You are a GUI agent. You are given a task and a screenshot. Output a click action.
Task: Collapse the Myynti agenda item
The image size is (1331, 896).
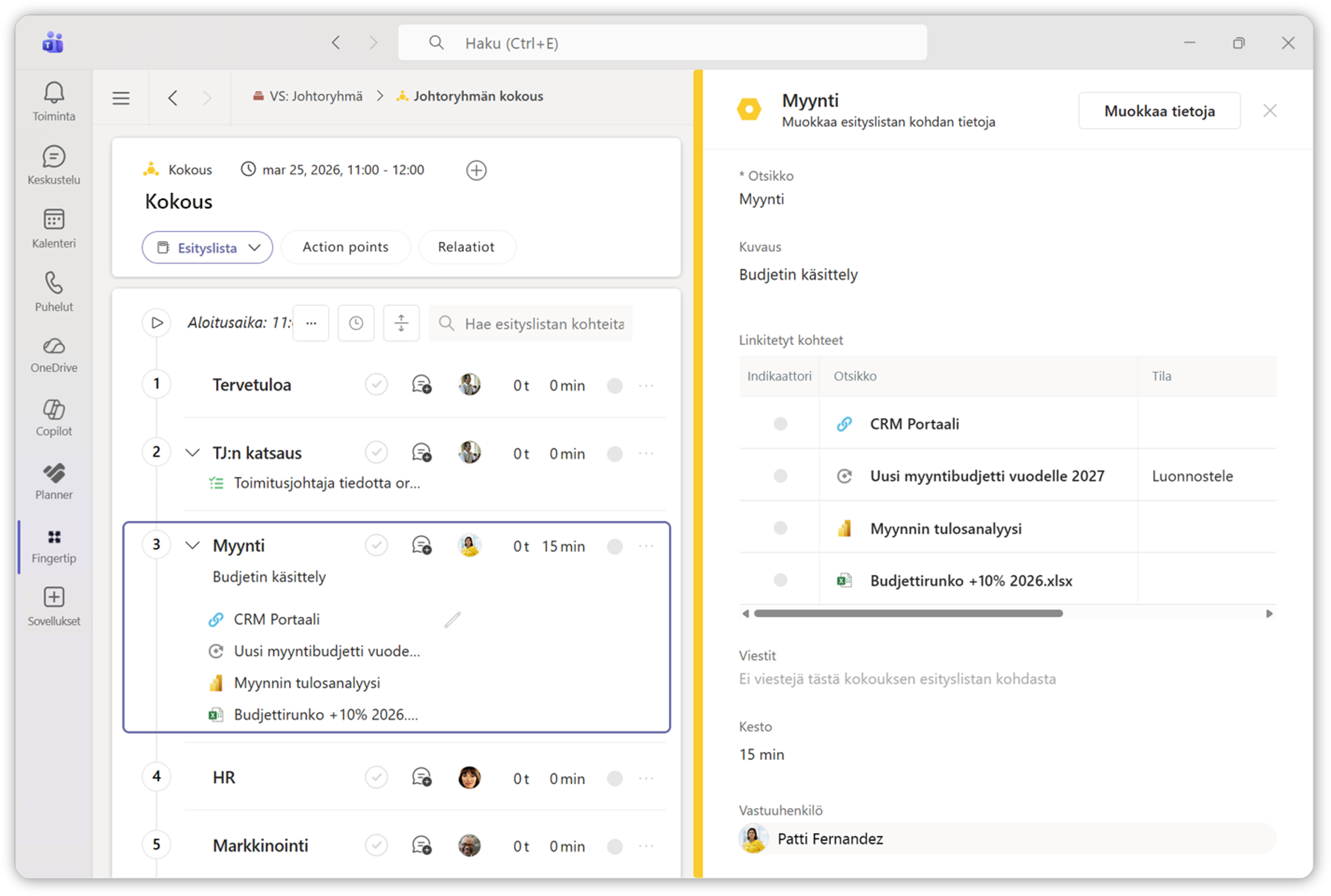[x=192, y=546]
